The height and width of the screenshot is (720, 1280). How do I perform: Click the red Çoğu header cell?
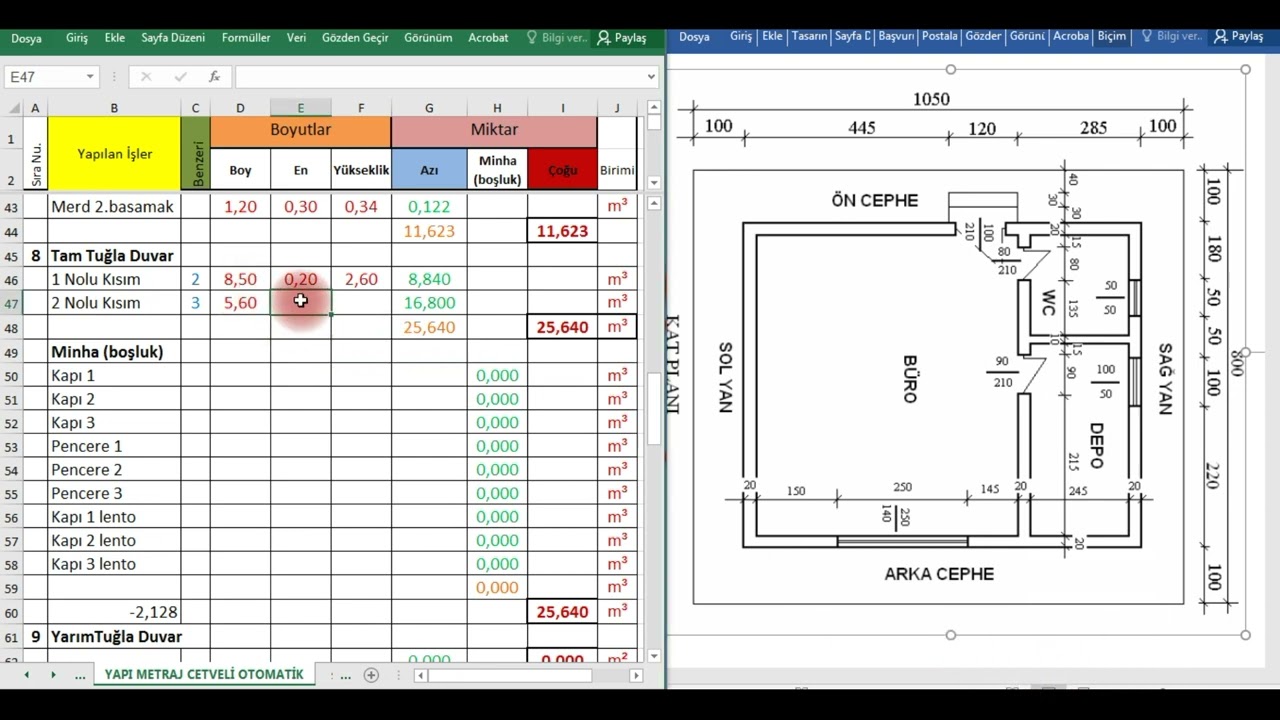coord(563,170)
